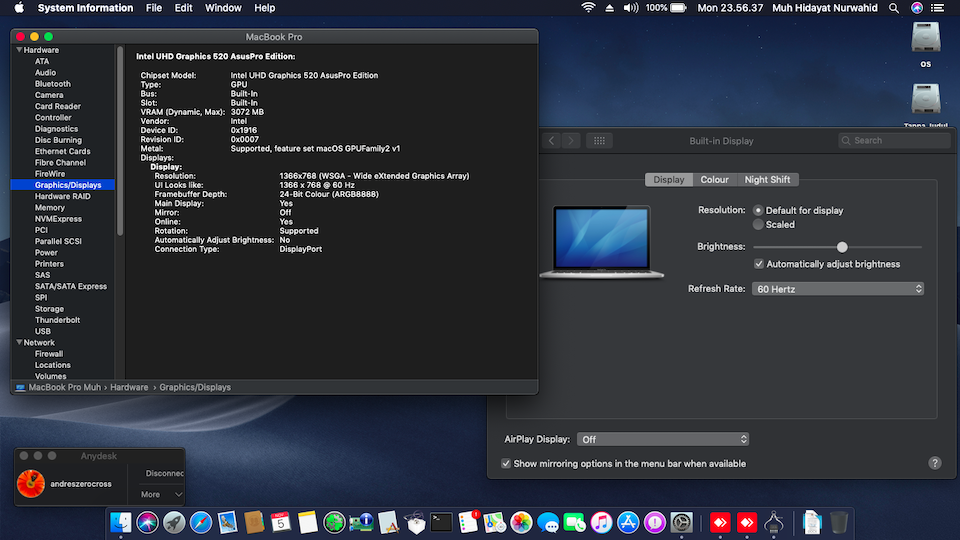
Task: Select the Scaled resolution option
Action: click(x=758, y=225)
